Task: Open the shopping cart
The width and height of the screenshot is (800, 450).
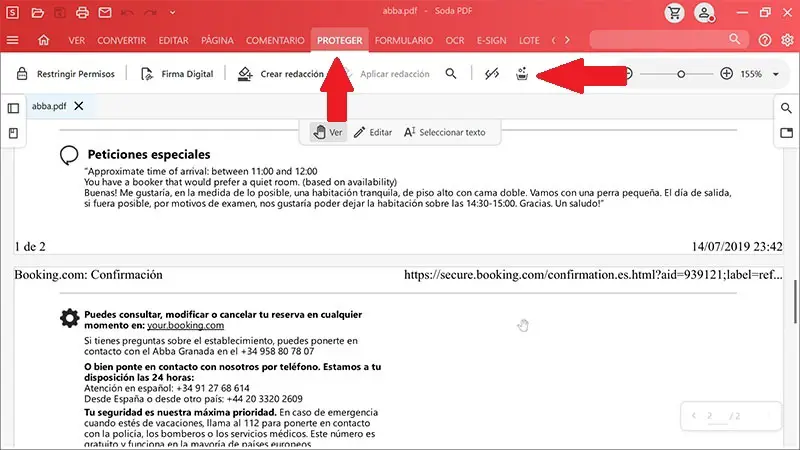Action: point(674,13)
